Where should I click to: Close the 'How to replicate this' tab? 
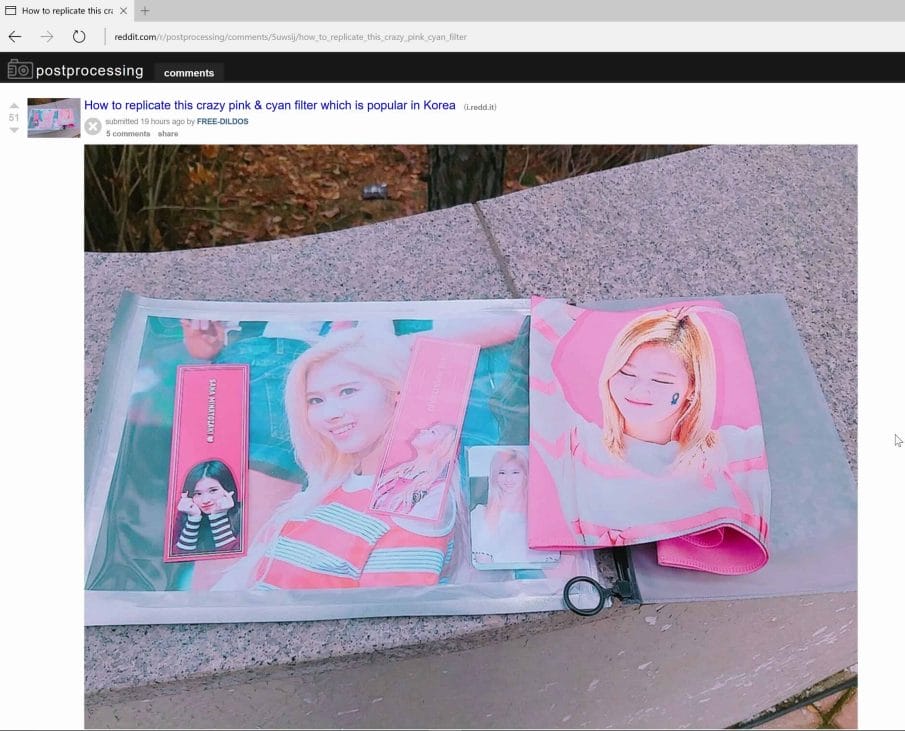click(x=123, y=11)
